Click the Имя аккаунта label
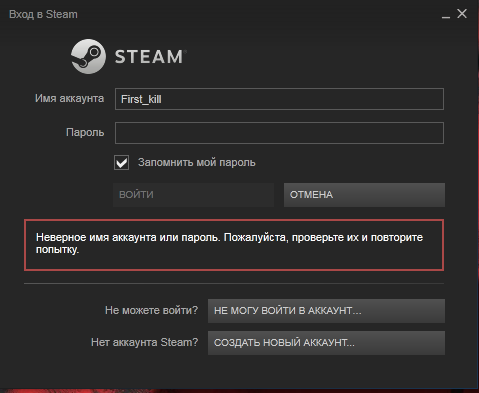 pos(69,98)
